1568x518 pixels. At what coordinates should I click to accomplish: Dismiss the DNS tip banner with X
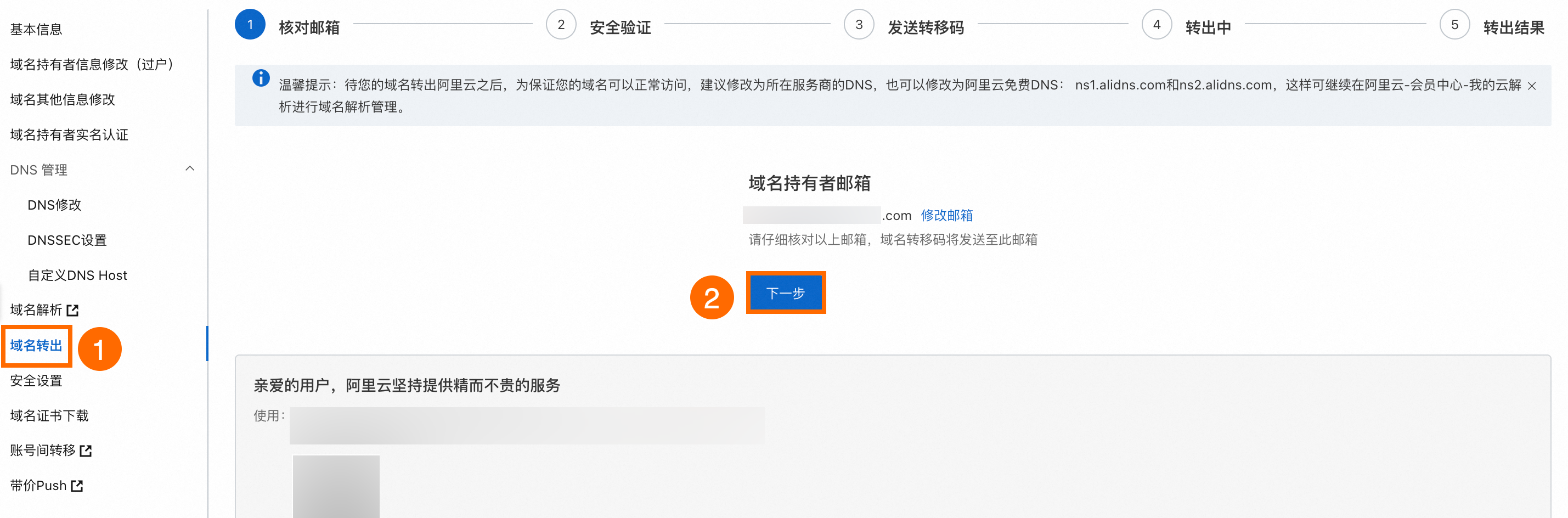coord(1531,86)
